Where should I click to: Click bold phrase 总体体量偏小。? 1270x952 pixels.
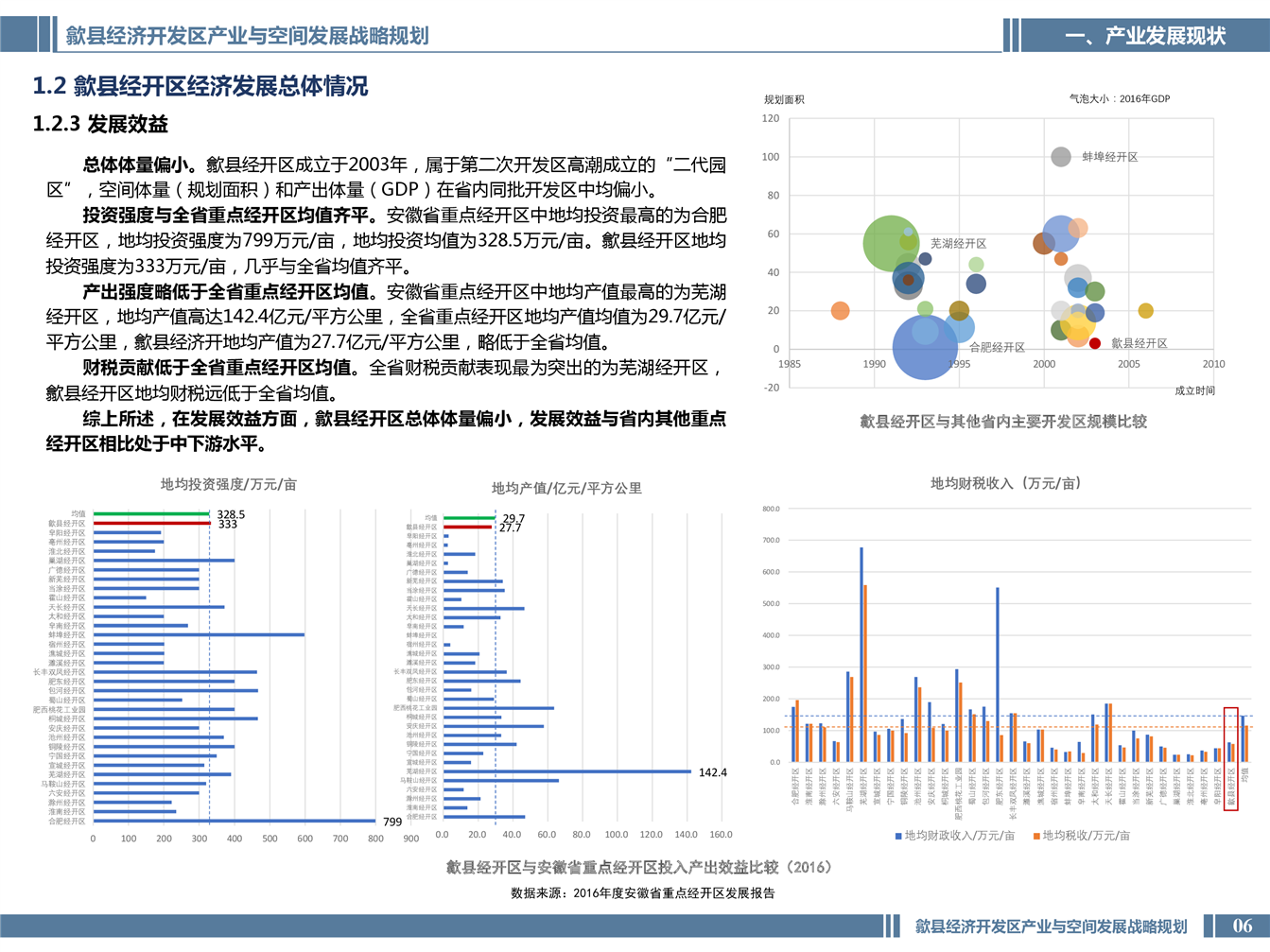point(145,164)
